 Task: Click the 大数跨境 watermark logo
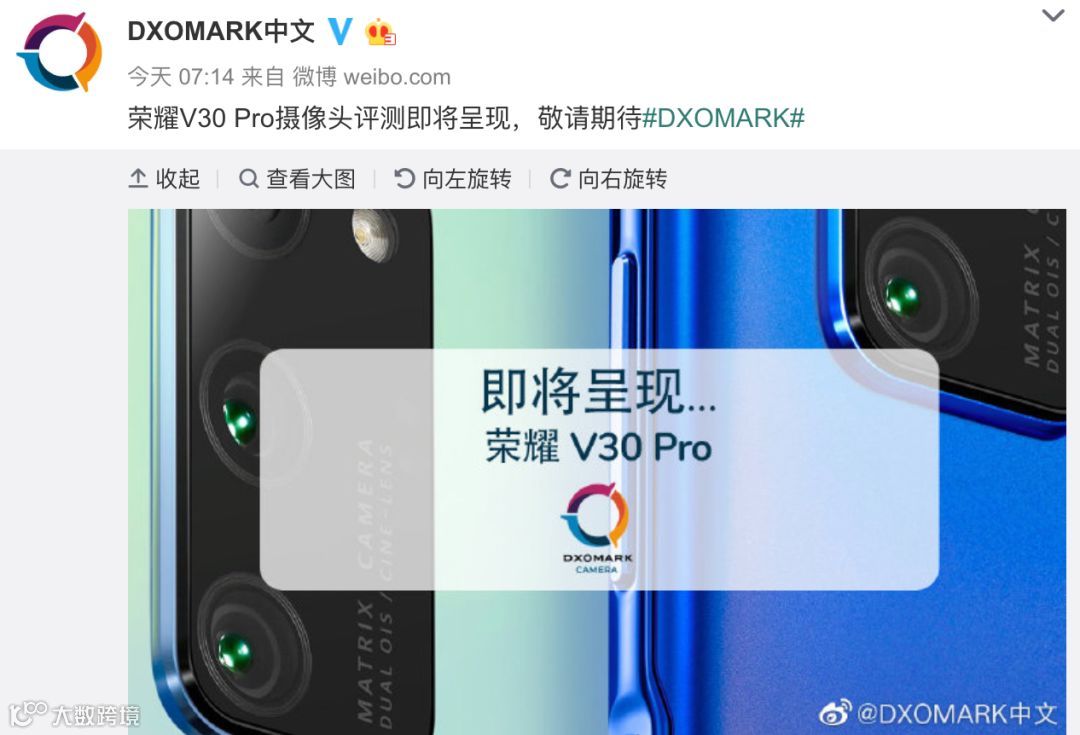click(x=74, y=714)
